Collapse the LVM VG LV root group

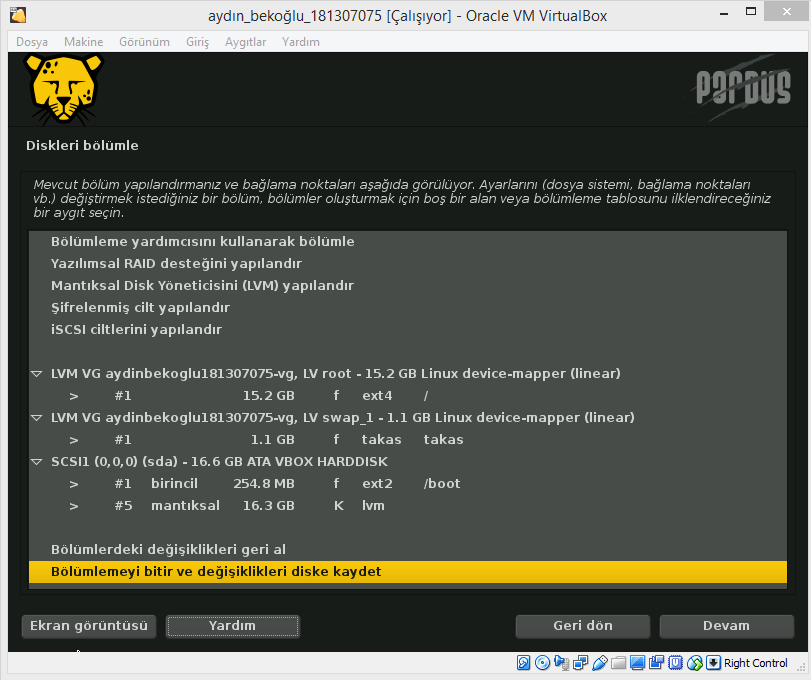[37, 374]
